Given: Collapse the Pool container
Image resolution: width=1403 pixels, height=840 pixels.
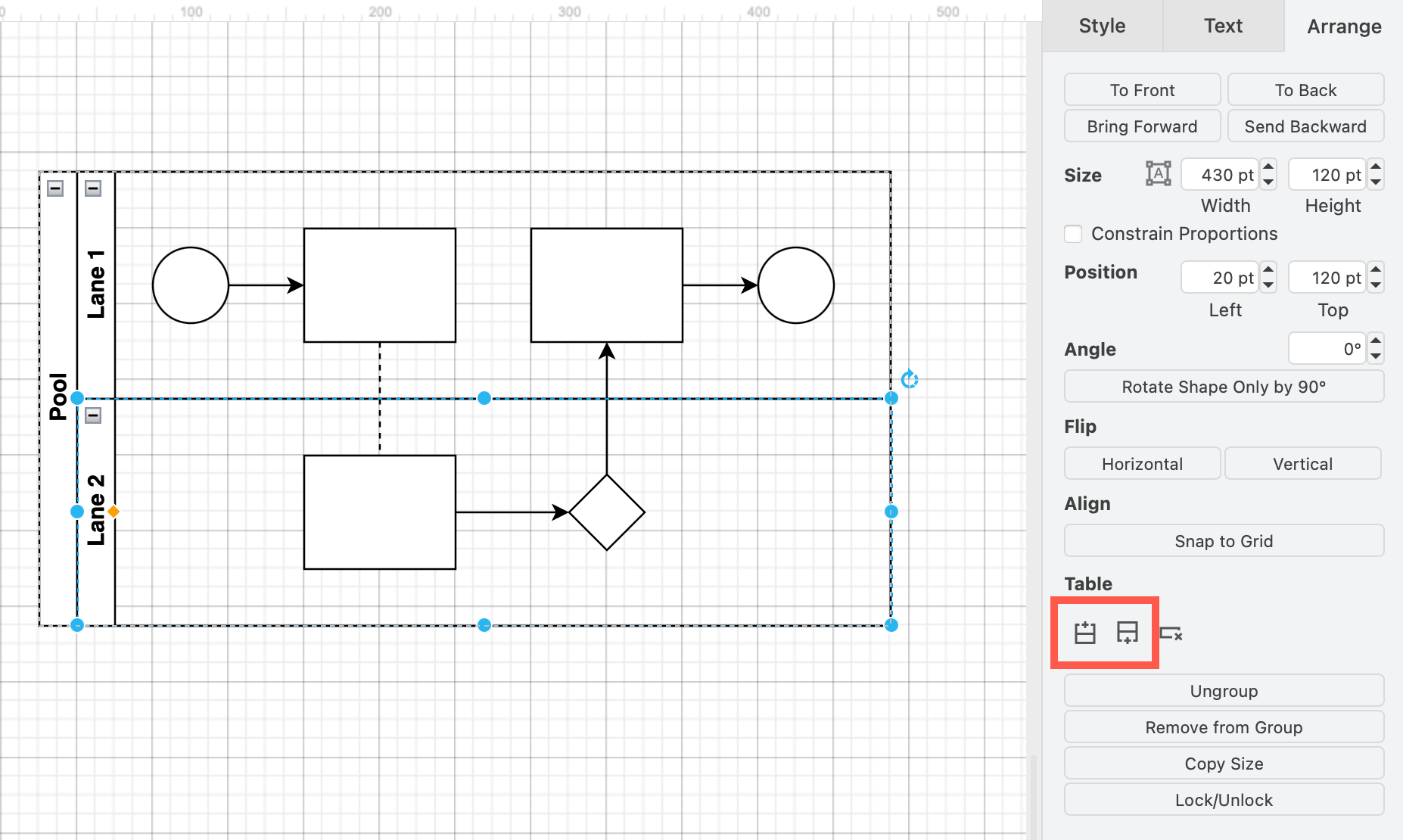Looking at the screenshot, I should coord(54,187).
